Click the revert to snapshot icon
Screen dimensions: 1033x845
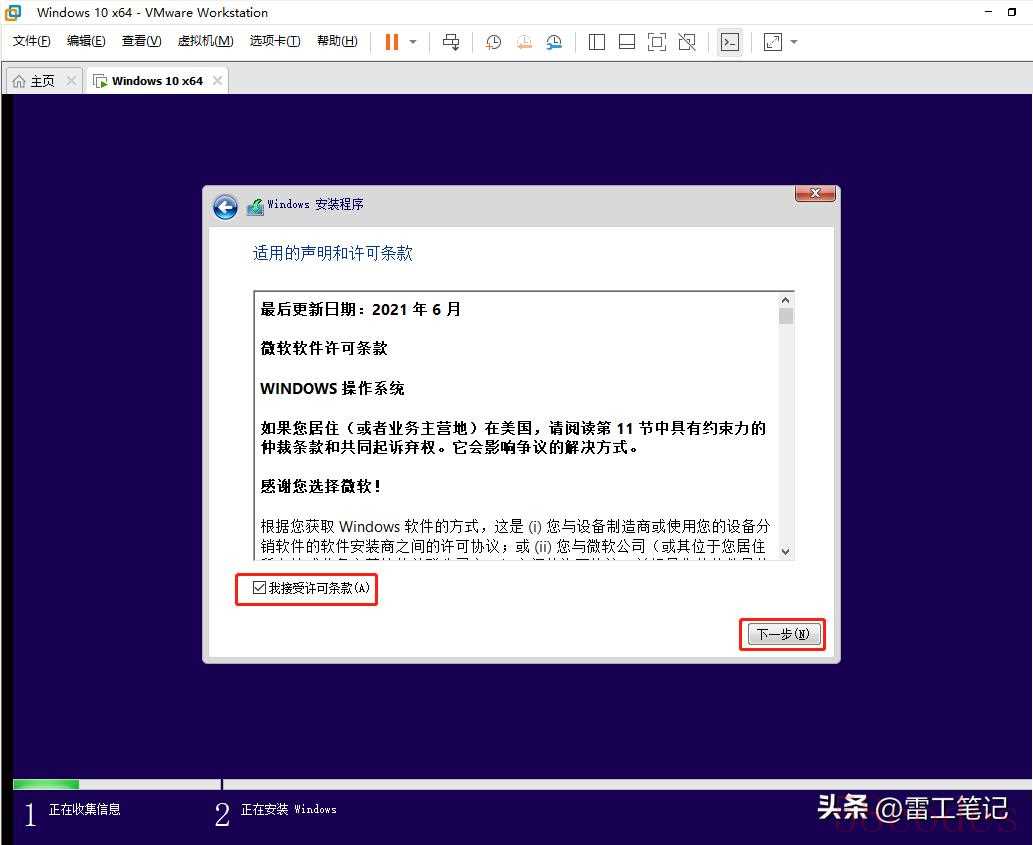[524, 42]
